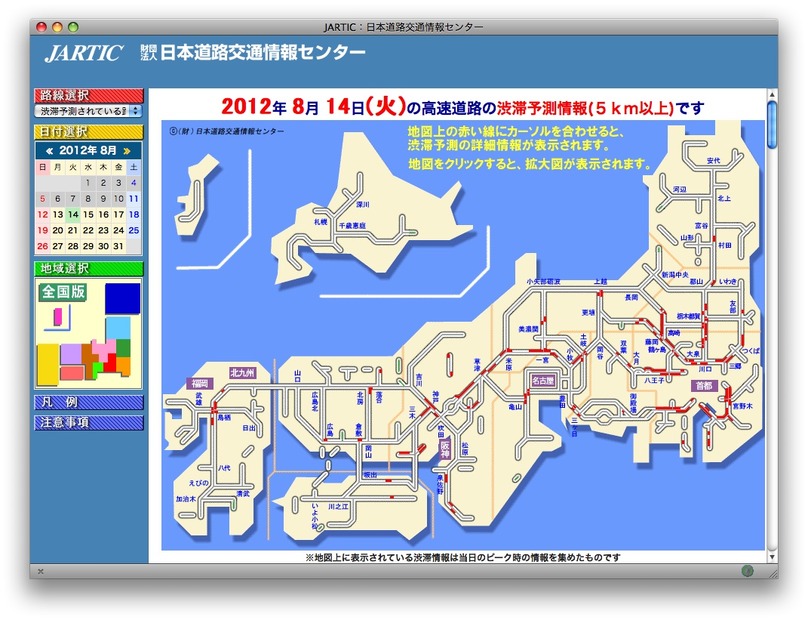Click the 全国版 nationwide label
The width and height of the screenshot is (808, 620).
click(63, 292)
